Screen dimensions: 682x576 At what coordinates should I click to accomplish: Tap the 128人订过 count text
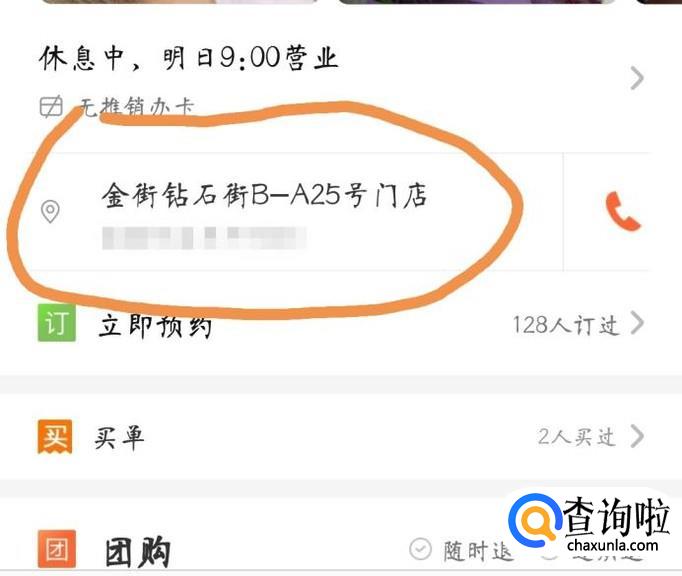(565, 325)
